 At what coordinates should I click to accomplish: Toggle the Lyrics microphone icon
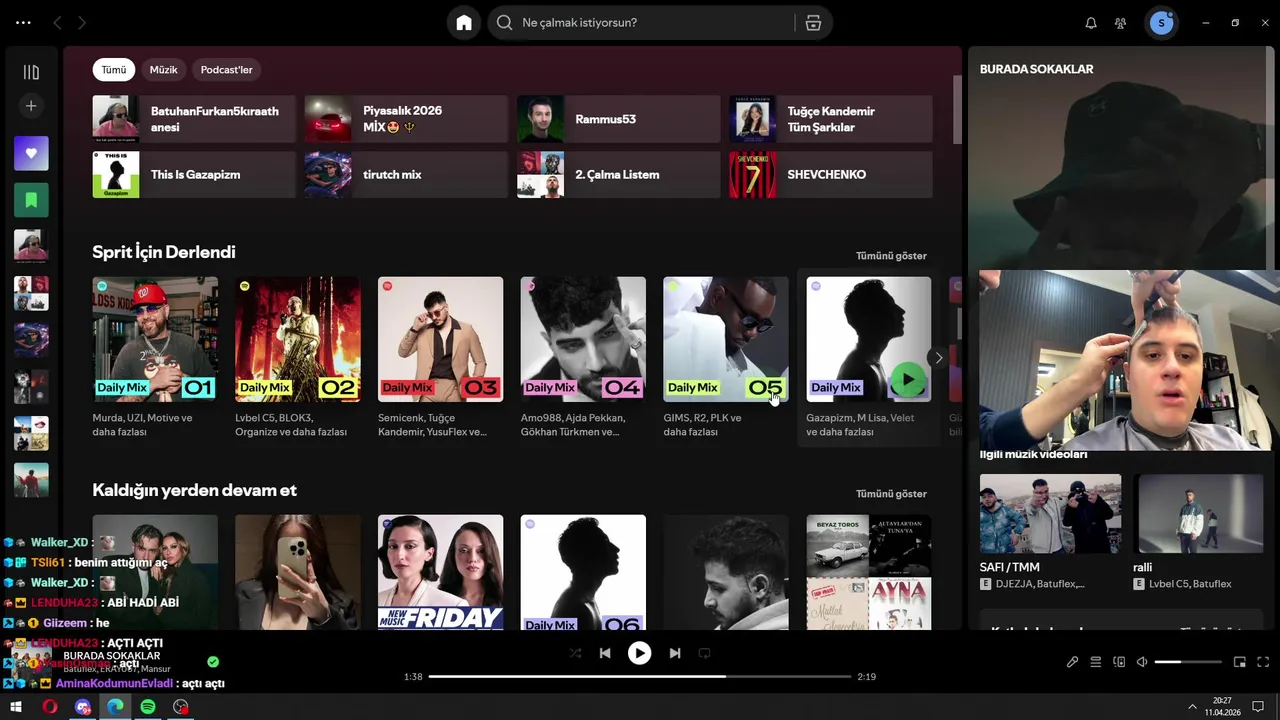pos(1072,662)
